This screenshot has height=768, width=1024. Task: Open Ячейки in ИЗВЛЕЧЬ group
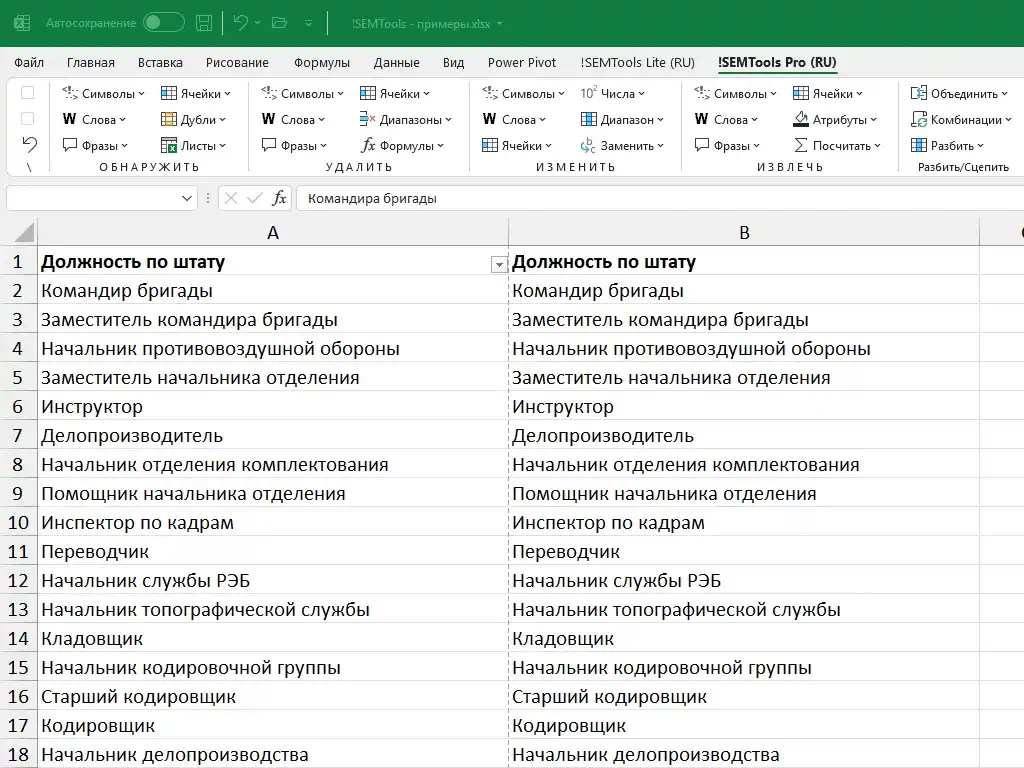pos(828,93)
